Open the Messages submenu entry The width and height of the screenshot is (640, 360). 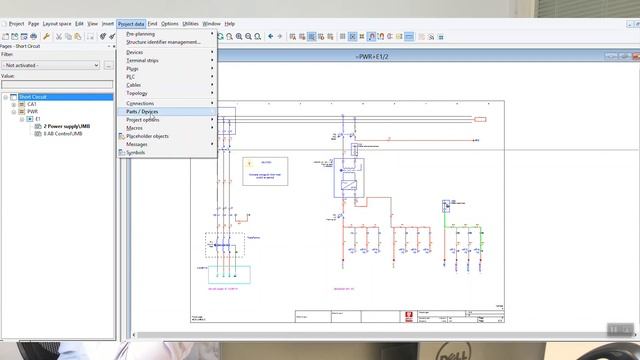(x=167, y=144)
